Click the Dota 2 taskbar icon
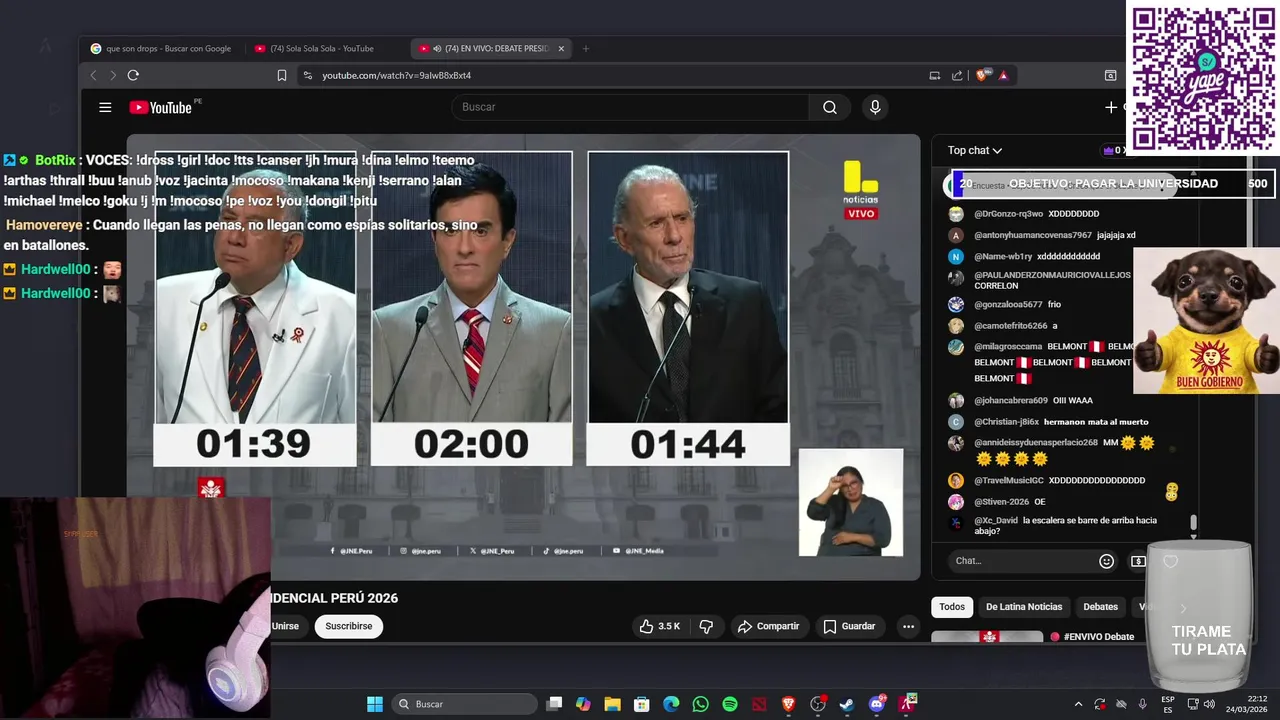 point(759,704)
